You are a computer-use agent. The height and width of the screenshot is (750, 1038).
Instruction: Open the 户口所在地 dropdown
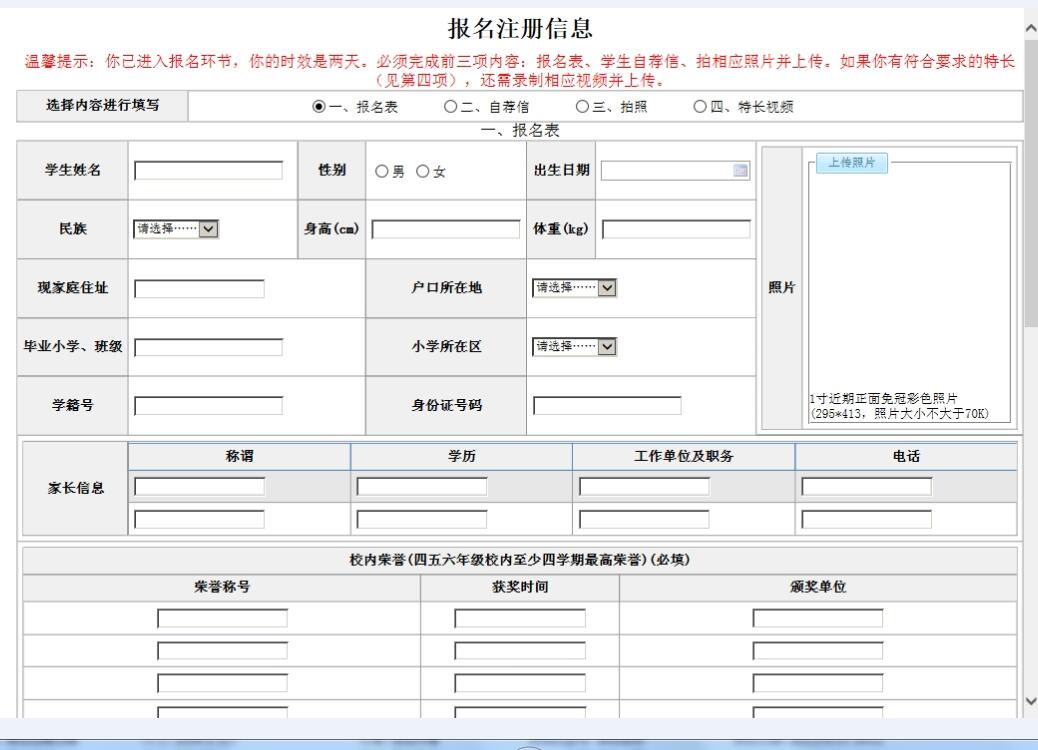[575, 288]
